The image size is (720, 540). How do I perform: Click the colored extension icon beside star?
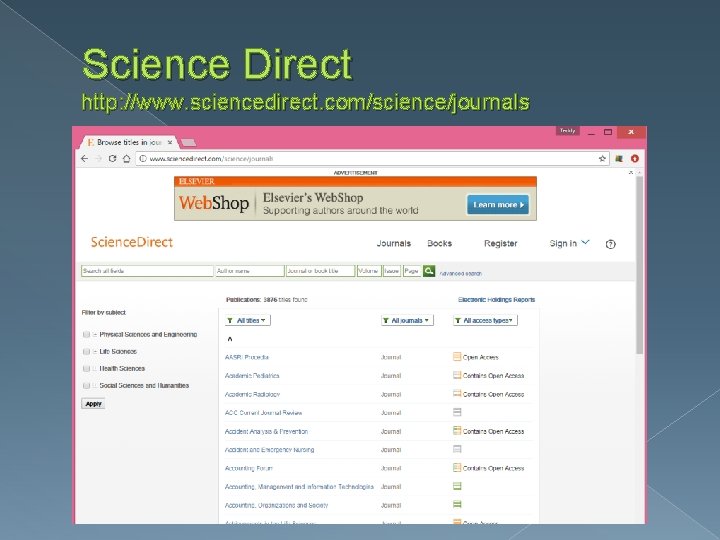619,158
